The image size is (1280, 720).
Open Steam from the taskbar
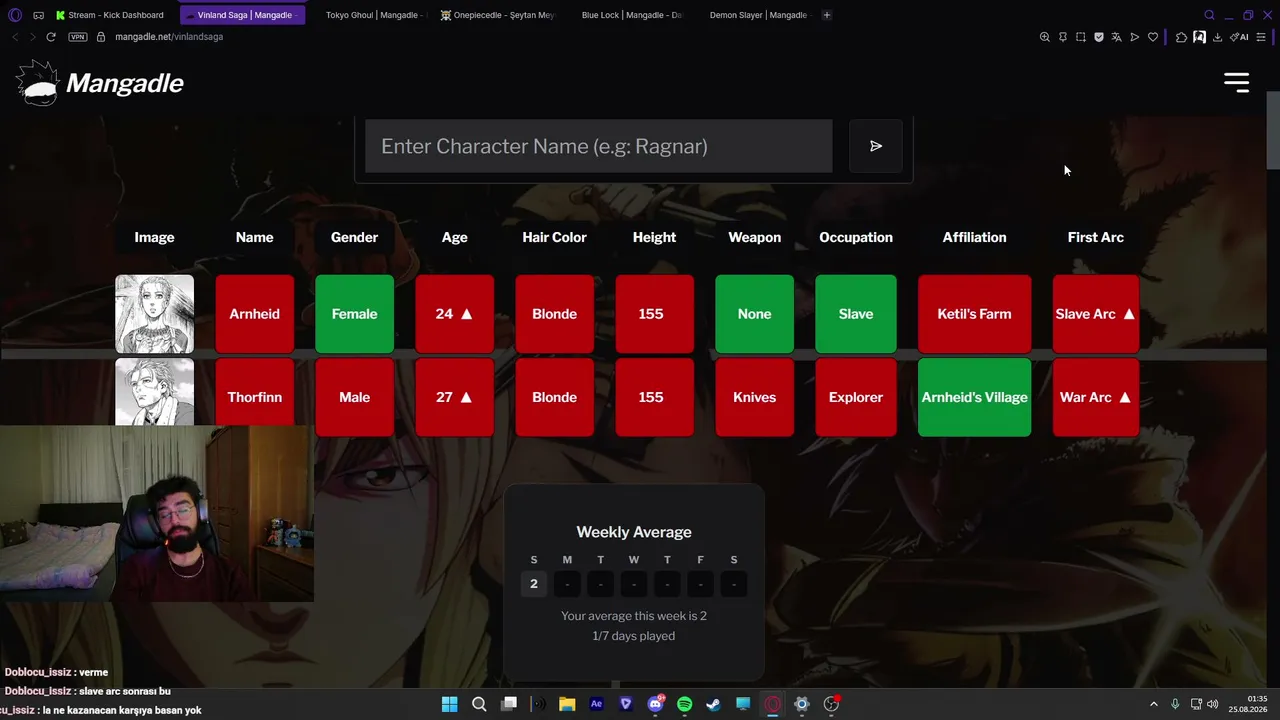713,704
